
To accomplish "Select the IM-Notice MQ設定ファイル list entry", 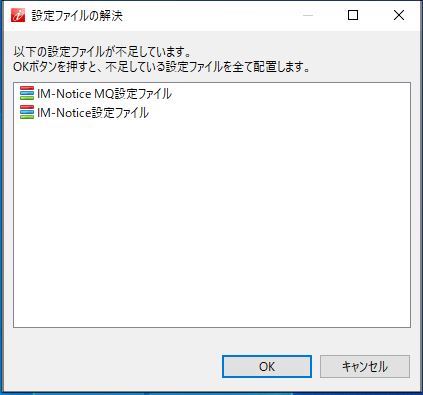I will 96,93.
